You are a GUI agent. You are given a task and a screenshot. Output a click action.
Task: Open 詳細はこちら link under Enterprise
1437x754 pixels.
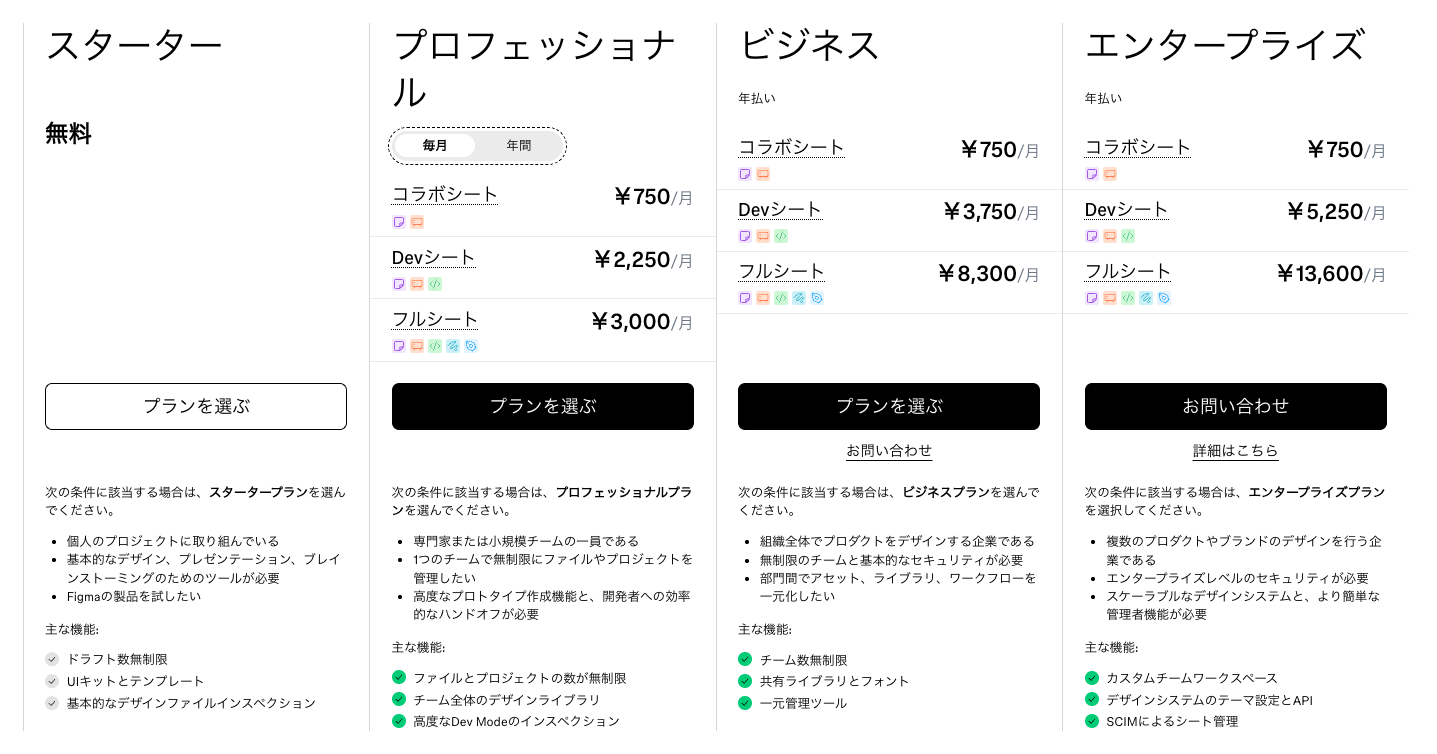point(1236,451)
